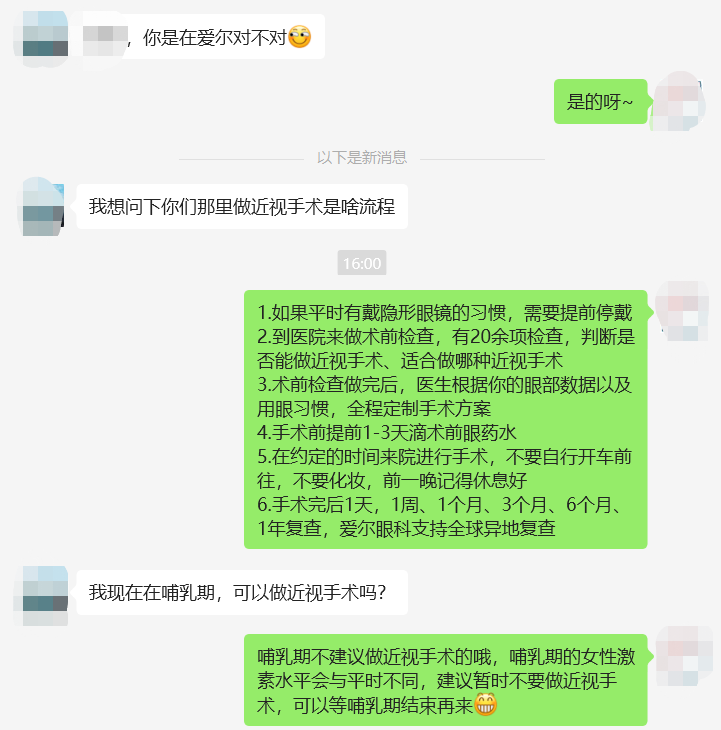
Task: Open my avatar beside 哺乳期不建议 reply
Action: tap(683, 656)
